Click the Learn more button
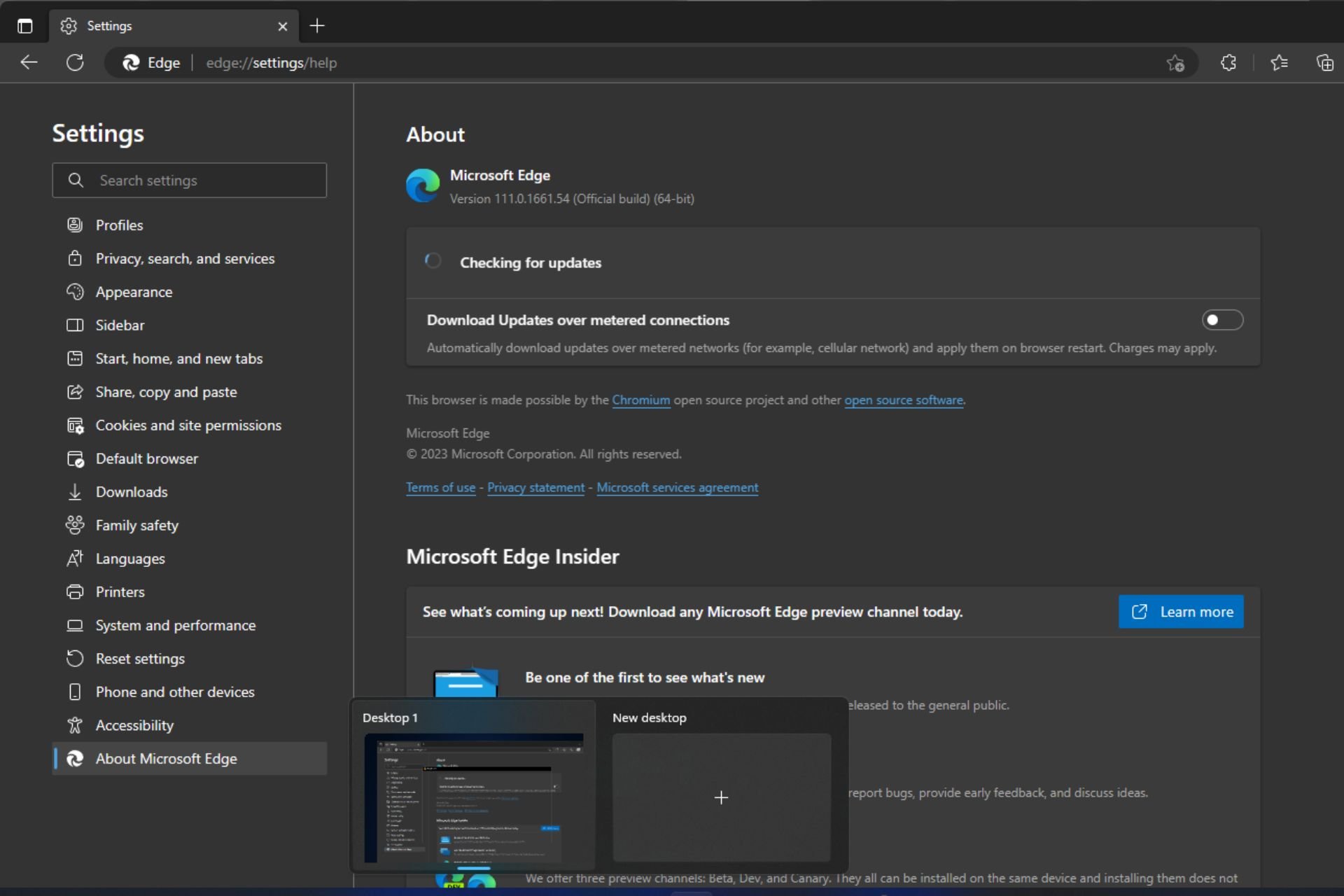The height and width of the screenshot is (896, 1344). (x=1181, y=612)
